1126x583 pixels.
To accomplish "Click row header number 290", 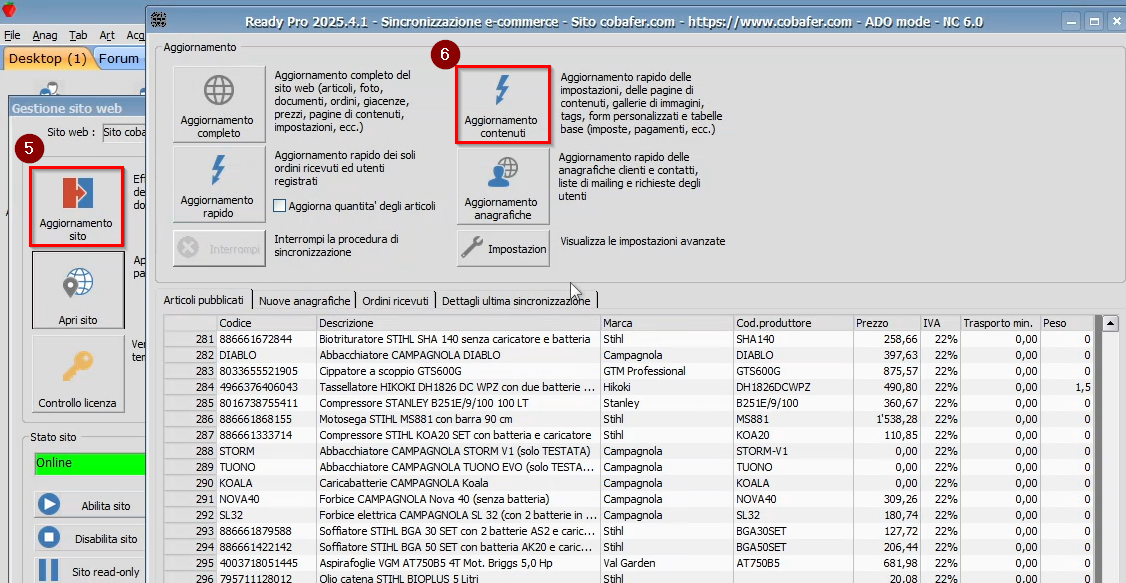I will pyautogui.click(x=190, y=482).
